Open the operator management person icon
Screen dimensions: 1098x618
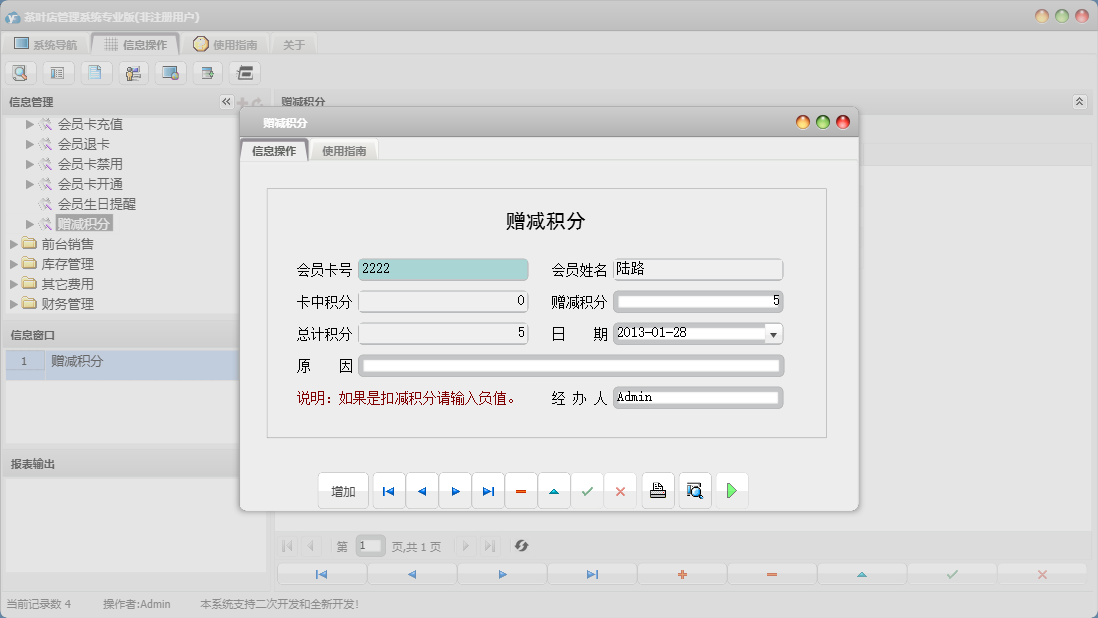(133, 72)
